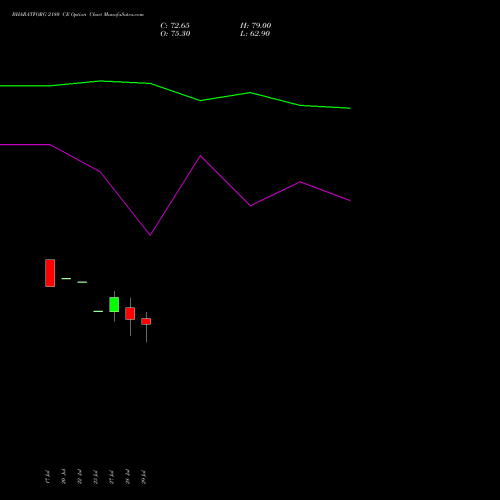Click the "27 Jul" date axis label

pyautogui.click(x=111, y=477)
